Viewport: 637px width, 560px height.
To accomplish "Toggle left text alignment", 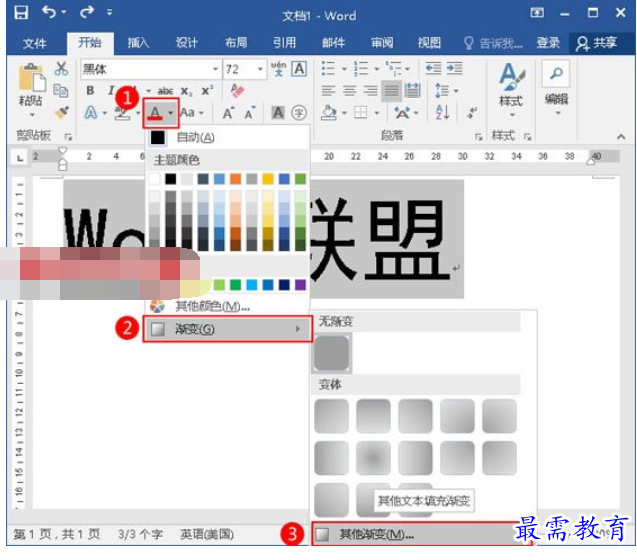I will 328,90.
